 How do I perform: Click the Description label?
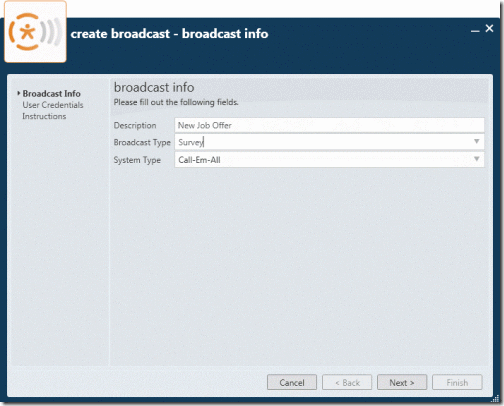135,126
